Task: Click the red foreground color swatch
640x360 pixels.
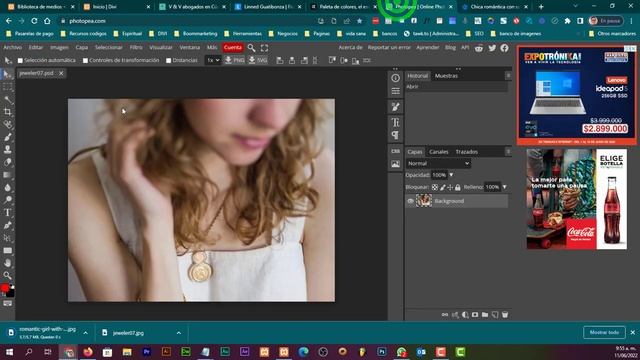Action: pyautogui.click(x=5, y=288)
